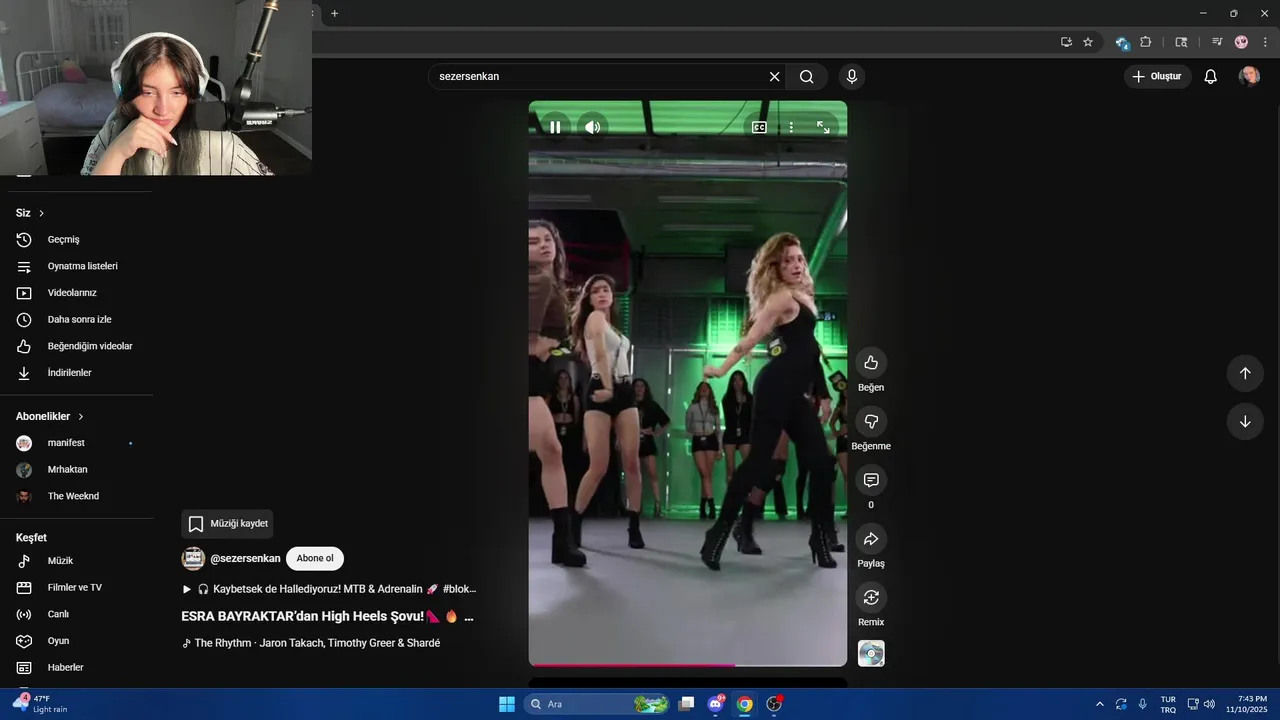1280x720 pixels.
Task: Open the YouTube account avatar menu
Action: point(1249,76)
